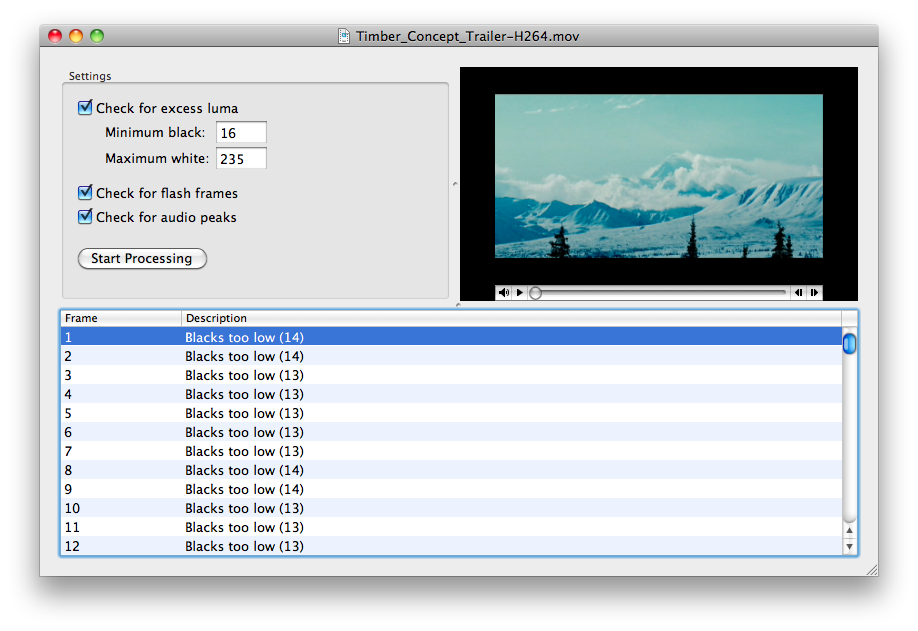Click the Frame column header
Viewport: 918px width, 631px height.
121,318
